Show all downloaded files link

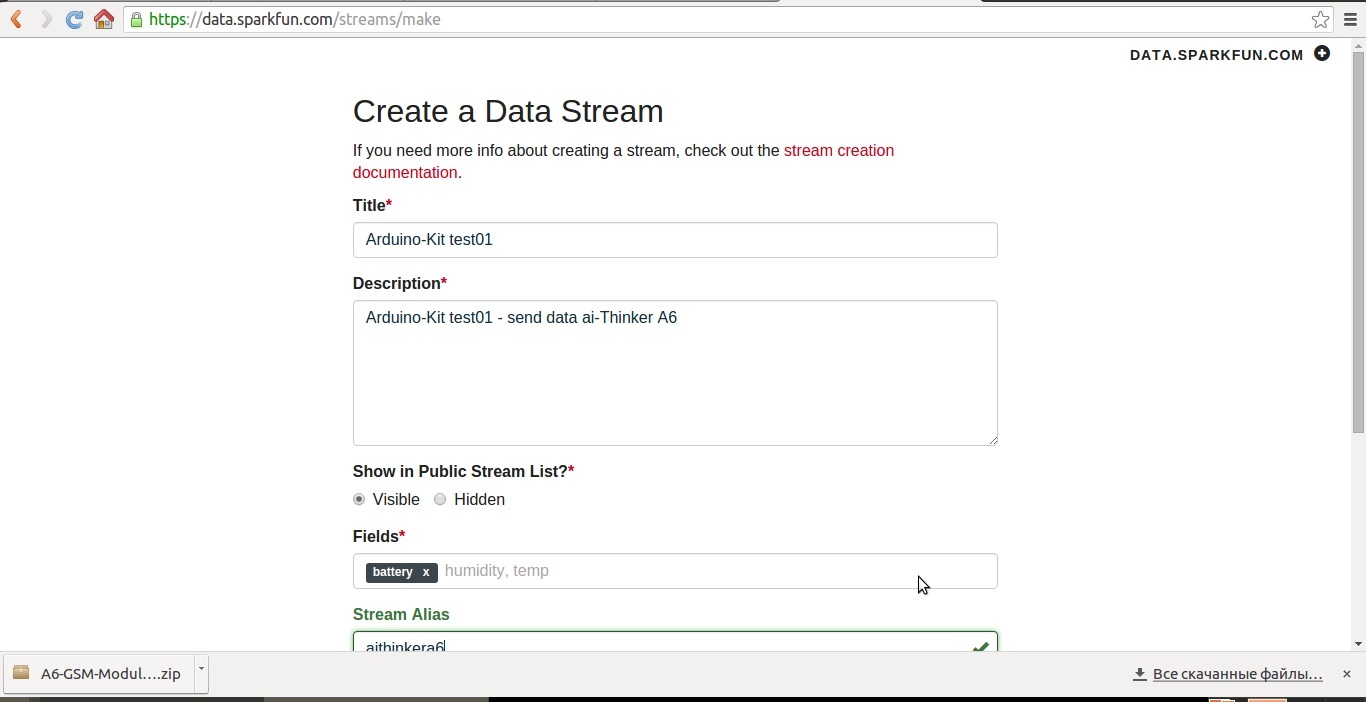(x=1237, y=674)
